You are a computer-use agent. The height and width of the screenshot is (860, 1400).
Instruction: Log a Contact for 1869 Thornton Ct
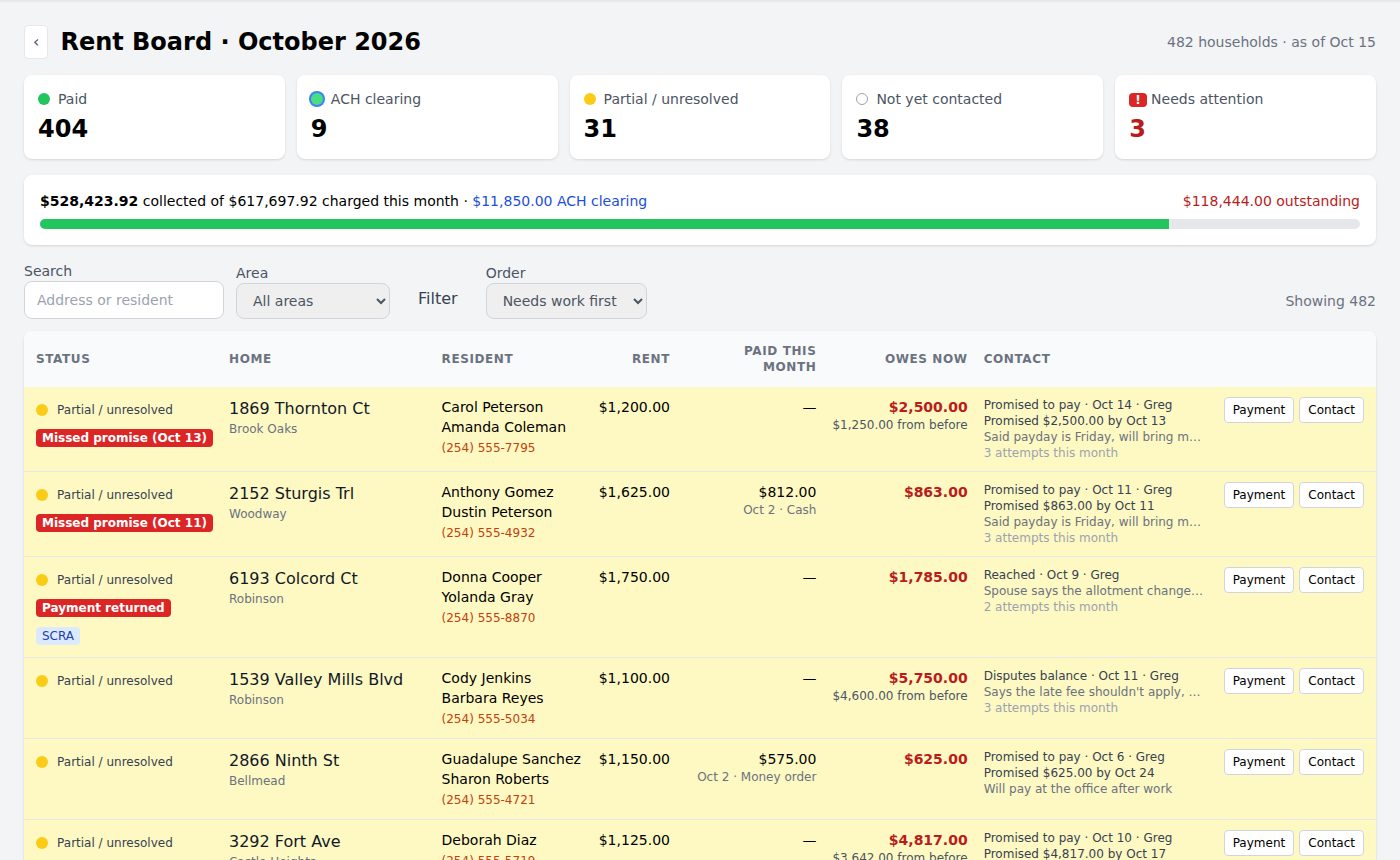click(1331, 410)
